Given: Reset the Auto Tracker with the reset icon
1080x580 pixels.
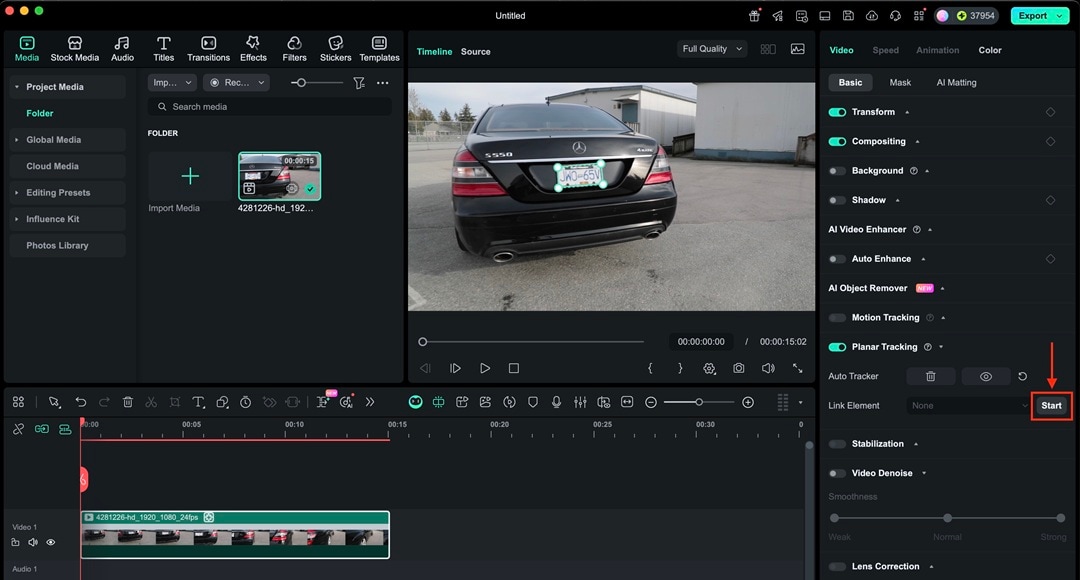Looking at the screenshot, I should (1022, 376).
